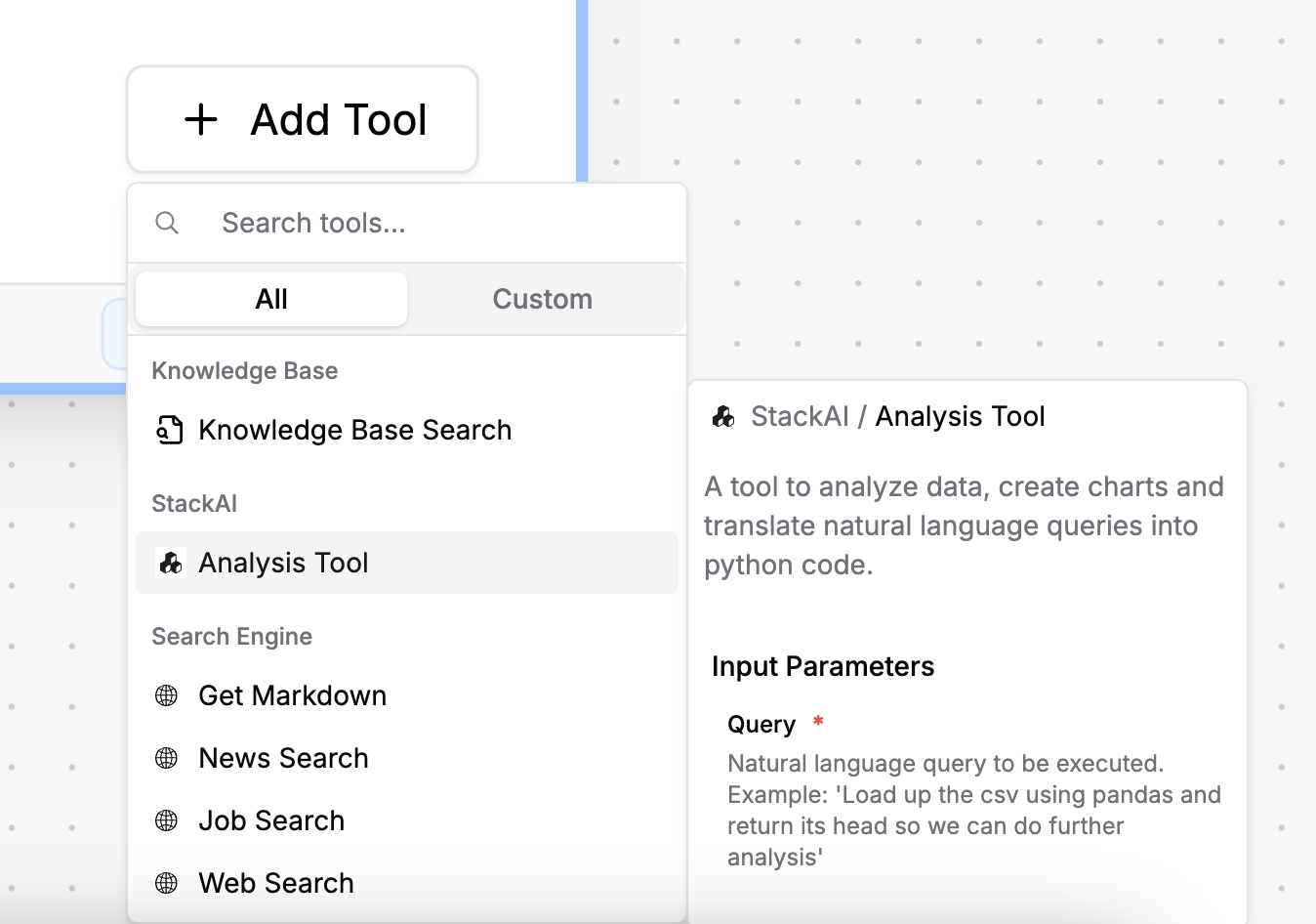Click the Input Parameters heading
This screenshot has height=924, width=1316.
click(x=823, y=666)
